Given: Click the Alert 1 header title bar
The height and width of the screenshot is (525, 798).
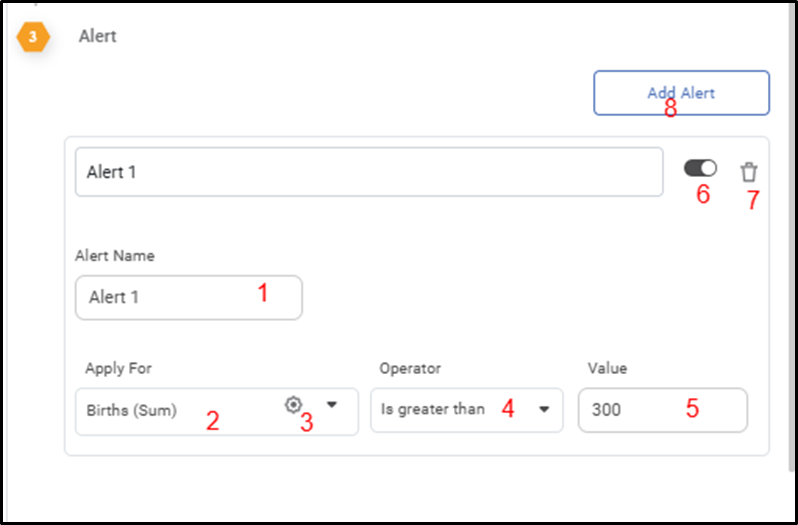Looking at the screenshot, I should point(369,172).
